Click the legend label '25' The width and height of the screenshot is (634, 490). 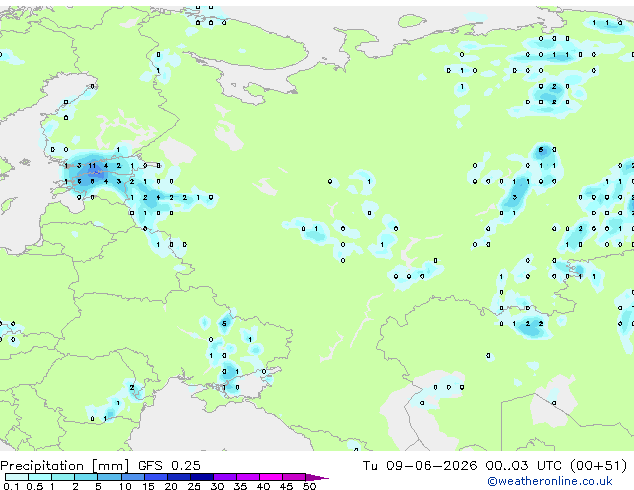(x=194, y=486)
